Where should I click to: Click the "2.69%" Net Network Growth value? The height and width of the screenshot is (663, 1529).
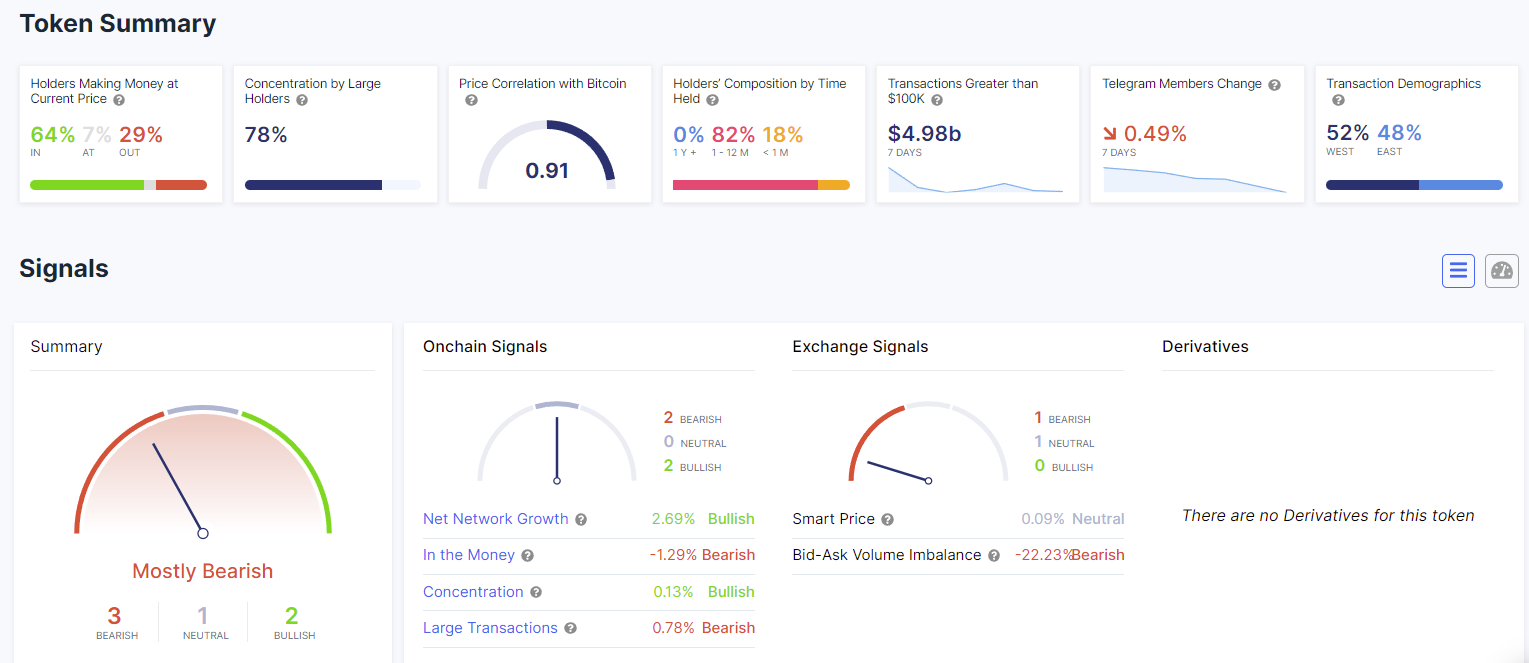coord(673,519)
